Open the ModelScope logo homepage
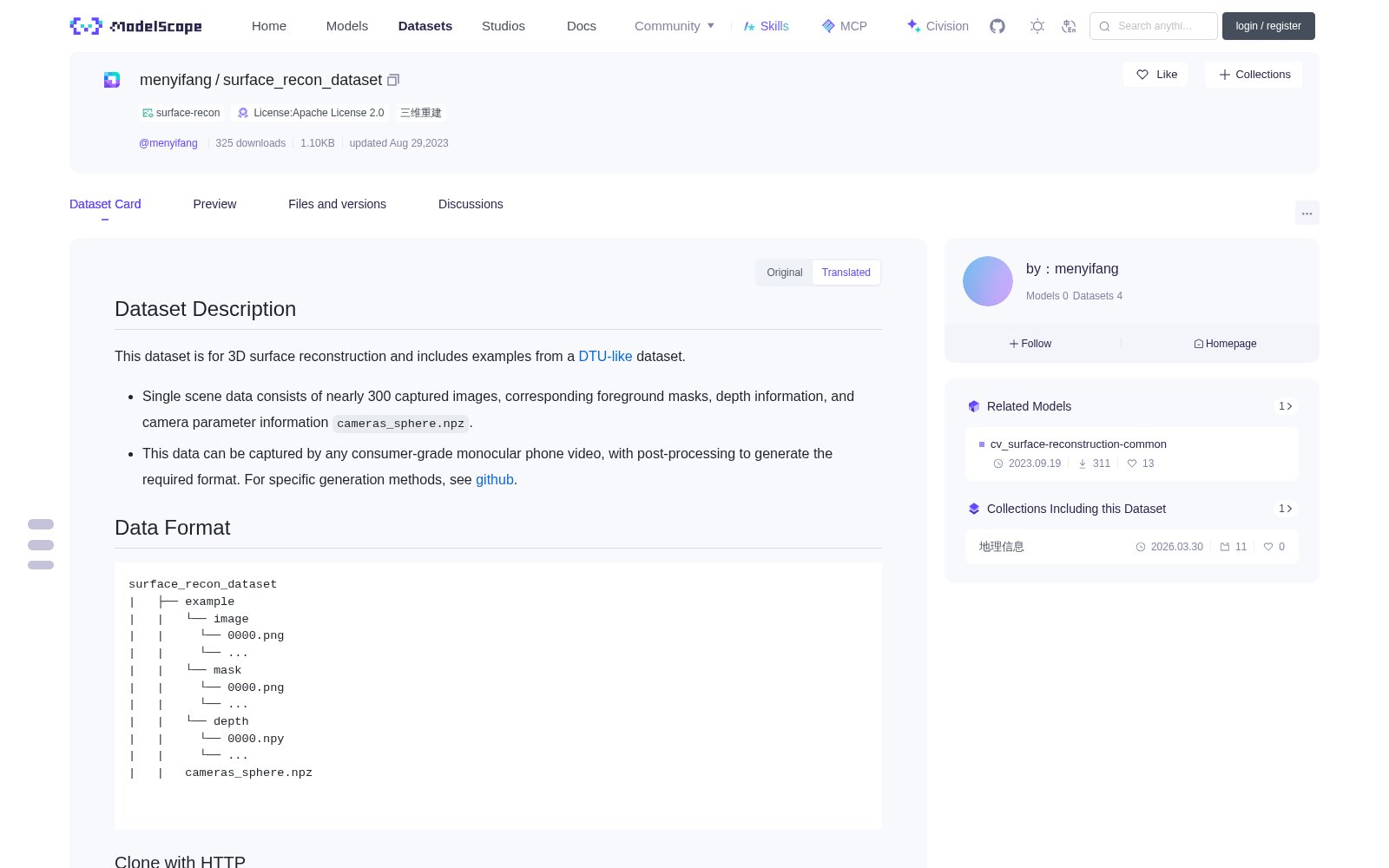 point(135,26)
